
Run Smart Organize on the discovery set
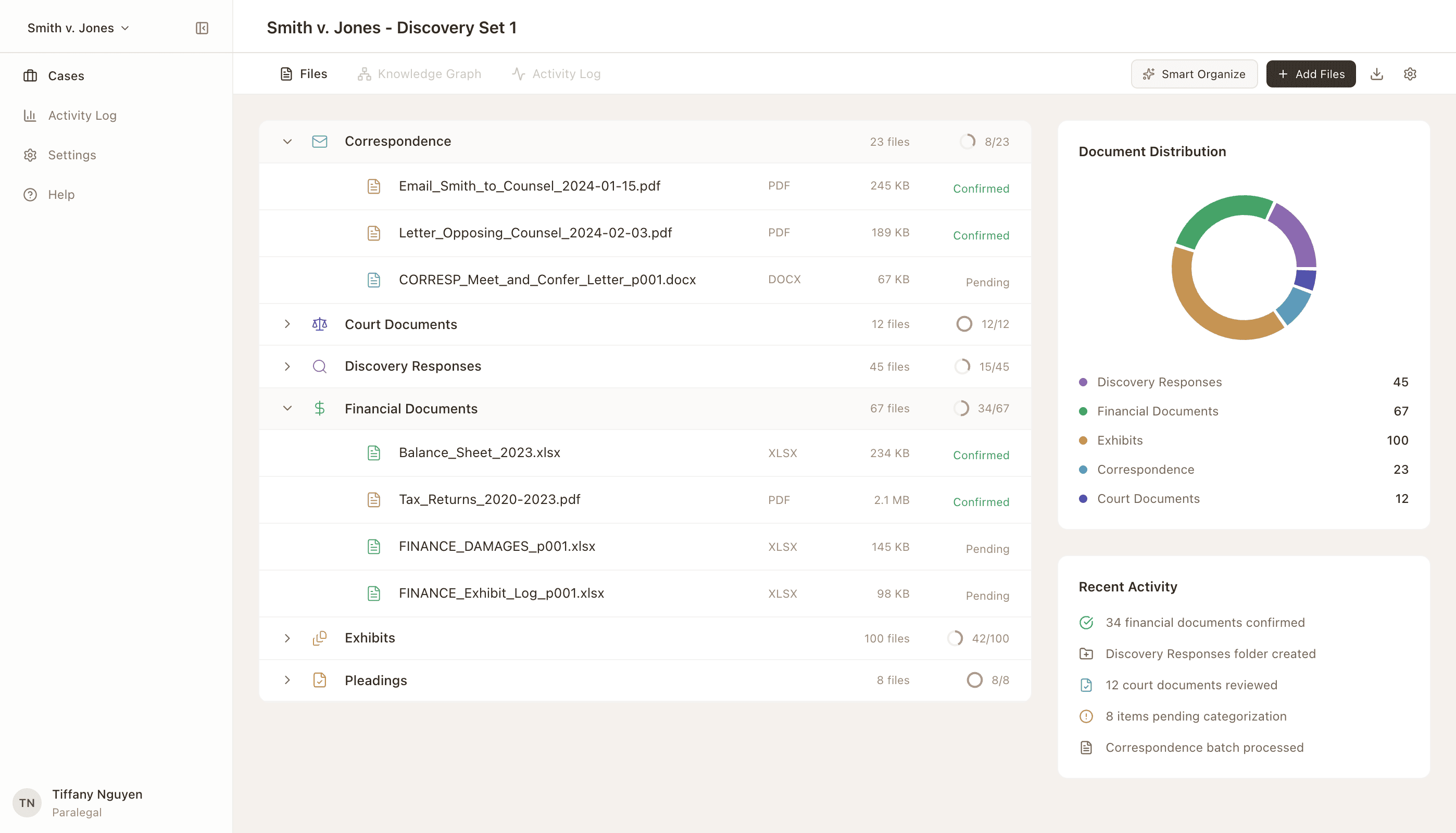(x=1194, y=73)
